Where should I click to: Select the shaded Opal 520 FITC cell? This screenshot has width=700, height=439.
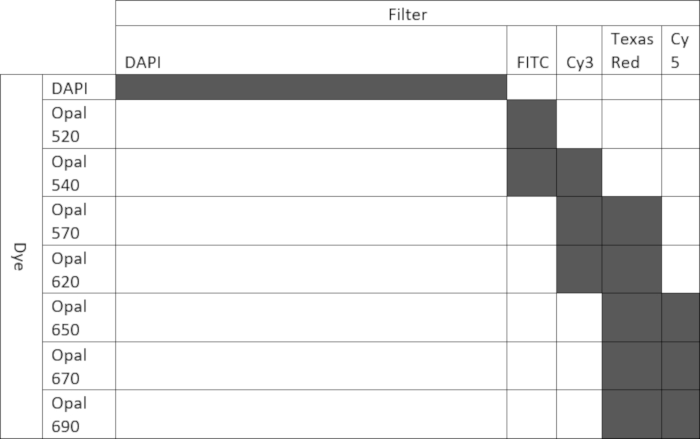coord(531,124)
